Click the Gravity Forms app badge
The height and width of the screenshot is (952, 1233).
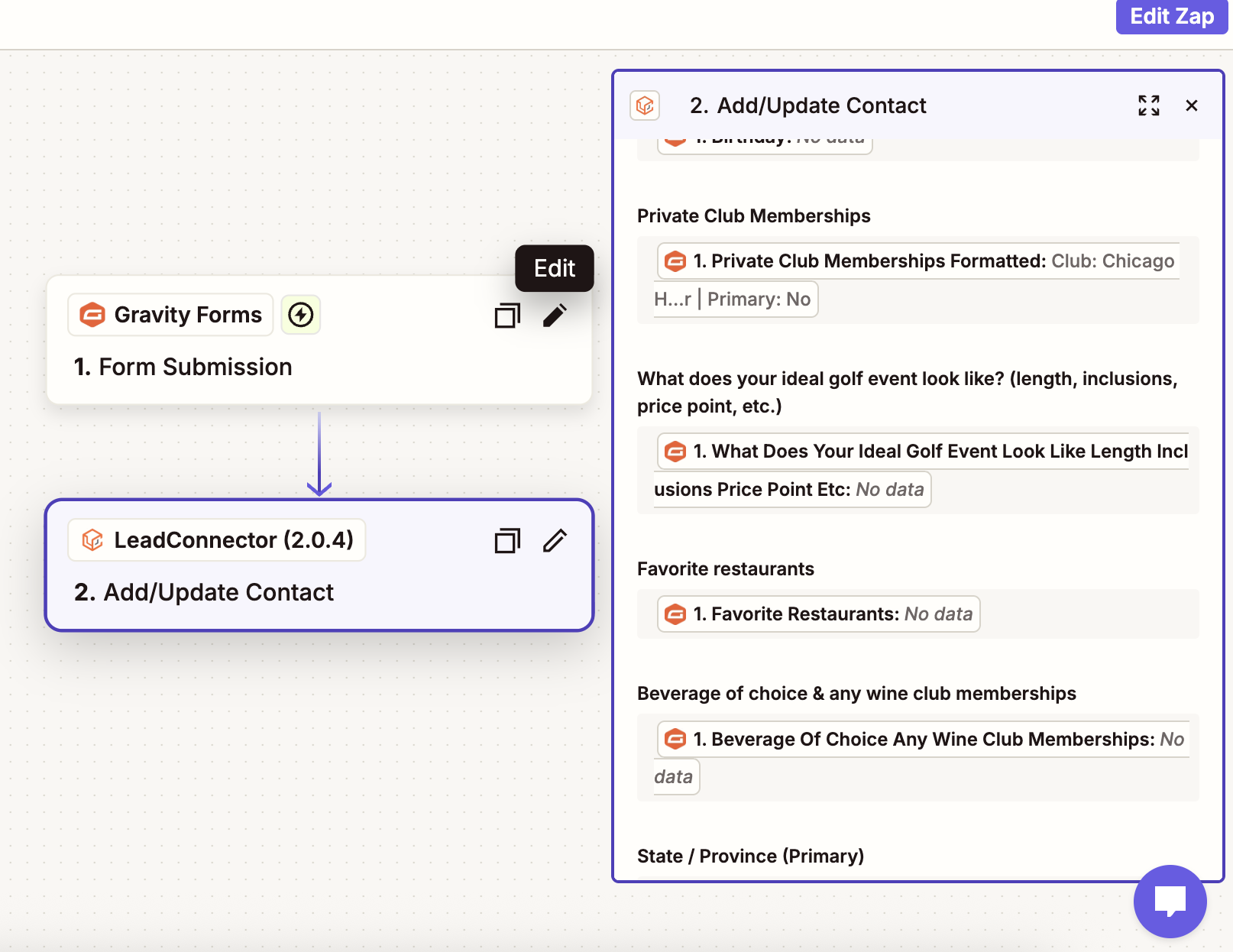(170, 315)
